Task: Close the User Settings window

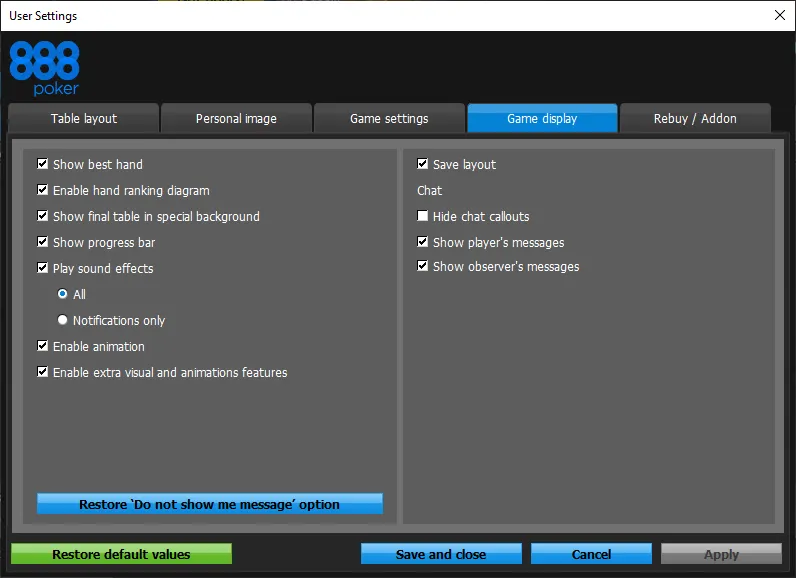Action: tap(779, 15)
